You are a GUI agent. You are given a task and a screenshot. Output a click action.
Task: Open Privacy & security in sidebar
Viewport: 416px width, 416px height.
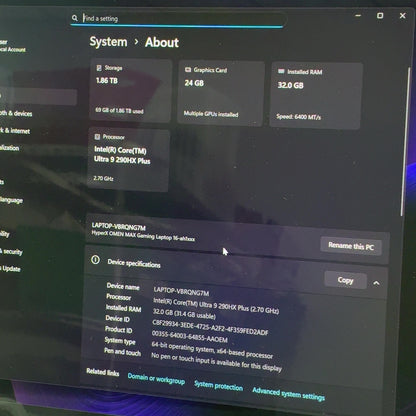point(11,251)
